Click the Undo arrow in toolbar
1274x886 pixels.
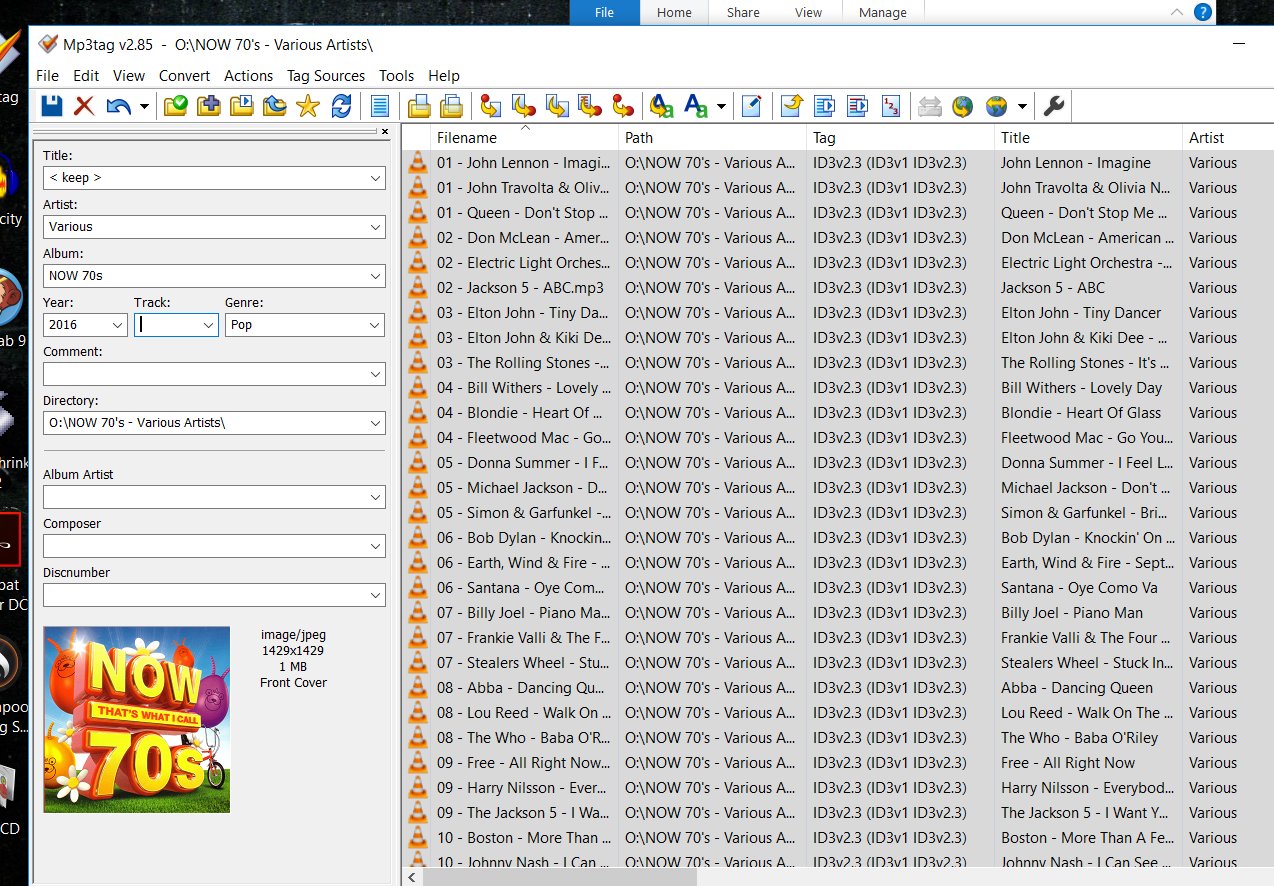(x=118, y=106)
